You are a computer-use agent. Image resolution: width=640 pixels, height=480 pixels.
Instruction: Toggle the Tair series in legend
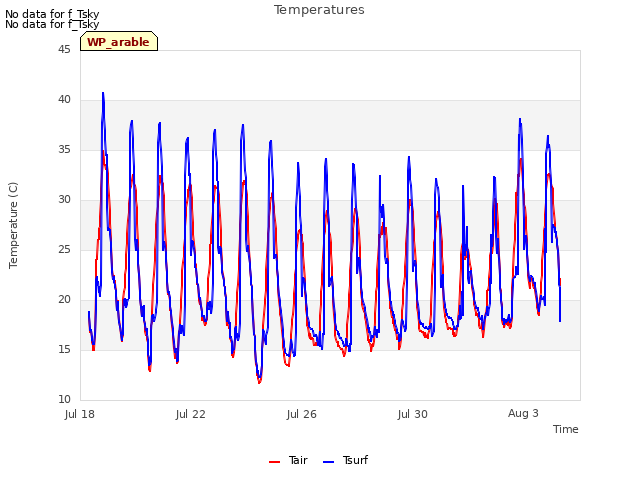[x=288, y=460]
